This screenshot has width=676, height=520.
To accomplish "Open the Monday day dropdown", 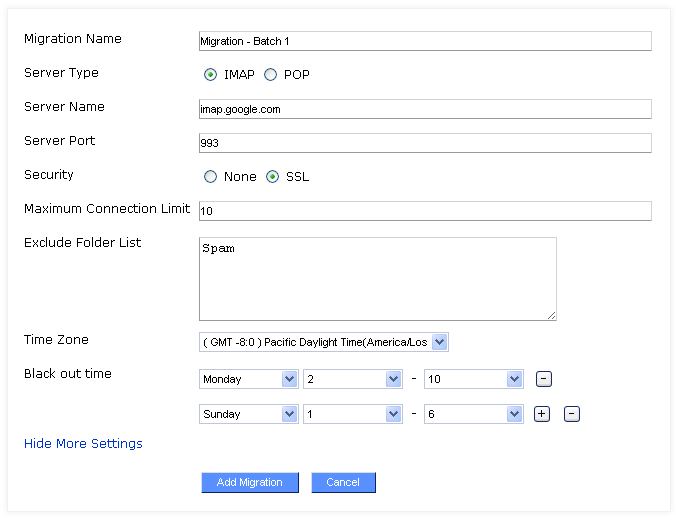I will pyautogui.click(x=249, y=379).
